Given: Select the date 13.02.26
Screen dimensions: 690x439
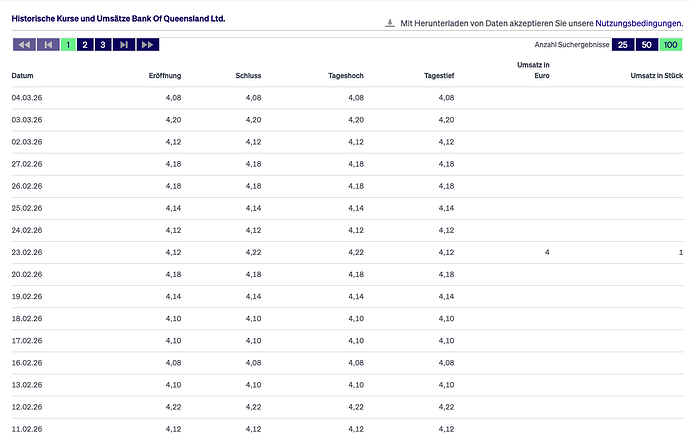Looking at the screenshot, I should click(x=27, y=385).
